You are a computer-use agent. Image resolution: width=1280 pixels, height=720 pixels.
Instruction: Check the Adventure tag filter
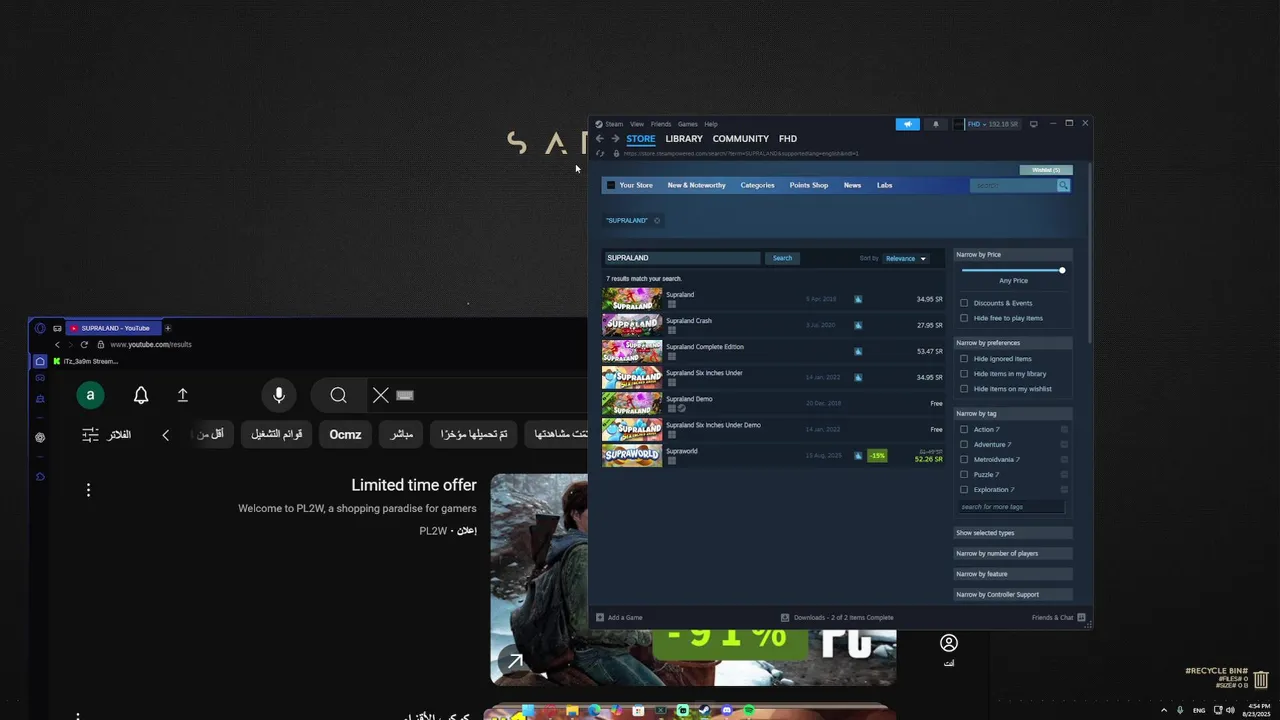coord(964,445)
